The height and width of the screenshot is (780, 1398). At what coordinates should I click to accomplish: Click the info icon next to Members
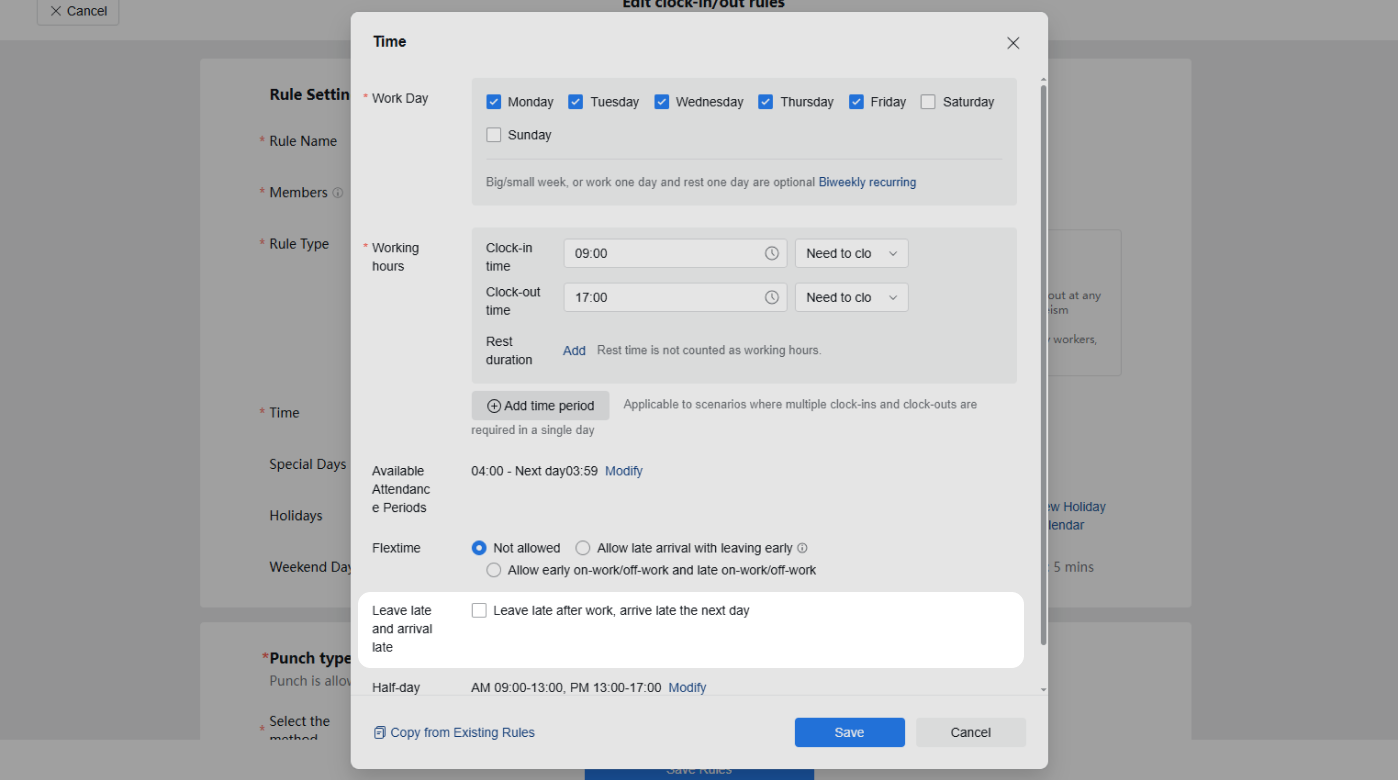(x=338, y=193)
